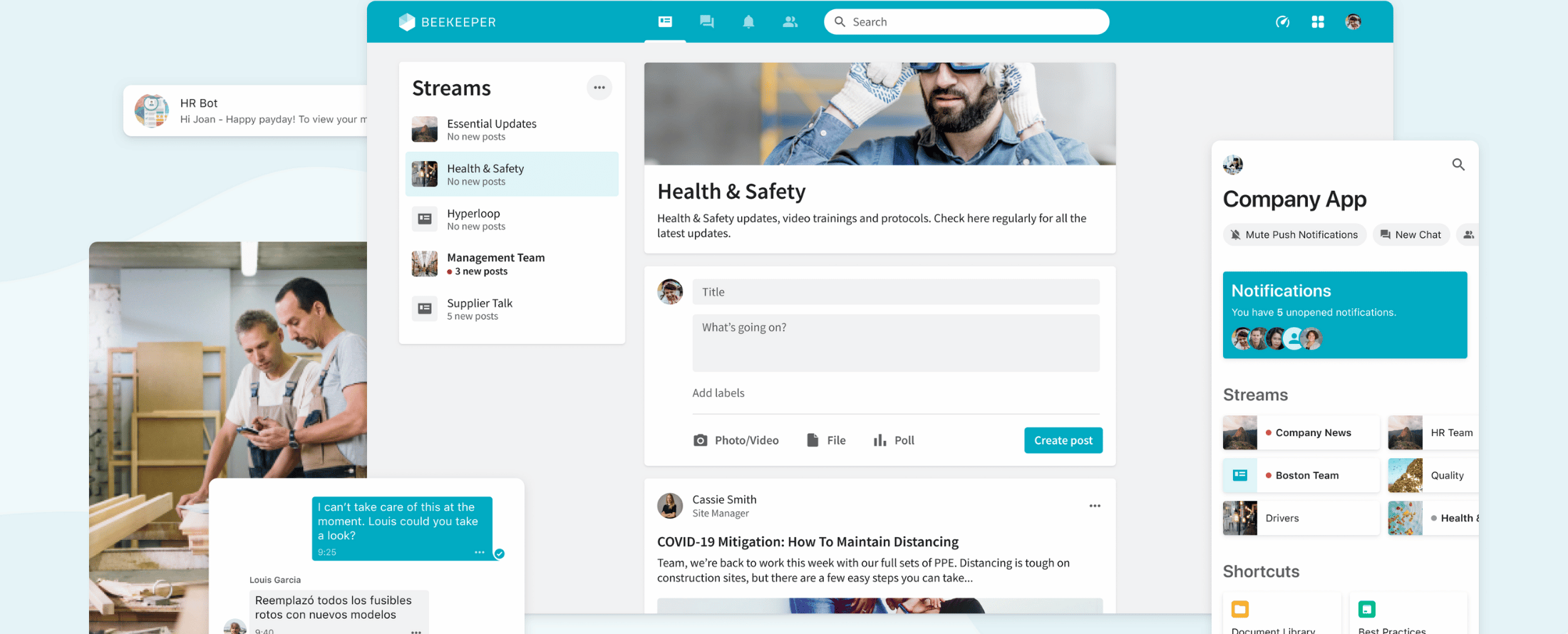This screenshot has width=1568, height=634.
Task: Open the people directory icon
Action: [790, 21]
